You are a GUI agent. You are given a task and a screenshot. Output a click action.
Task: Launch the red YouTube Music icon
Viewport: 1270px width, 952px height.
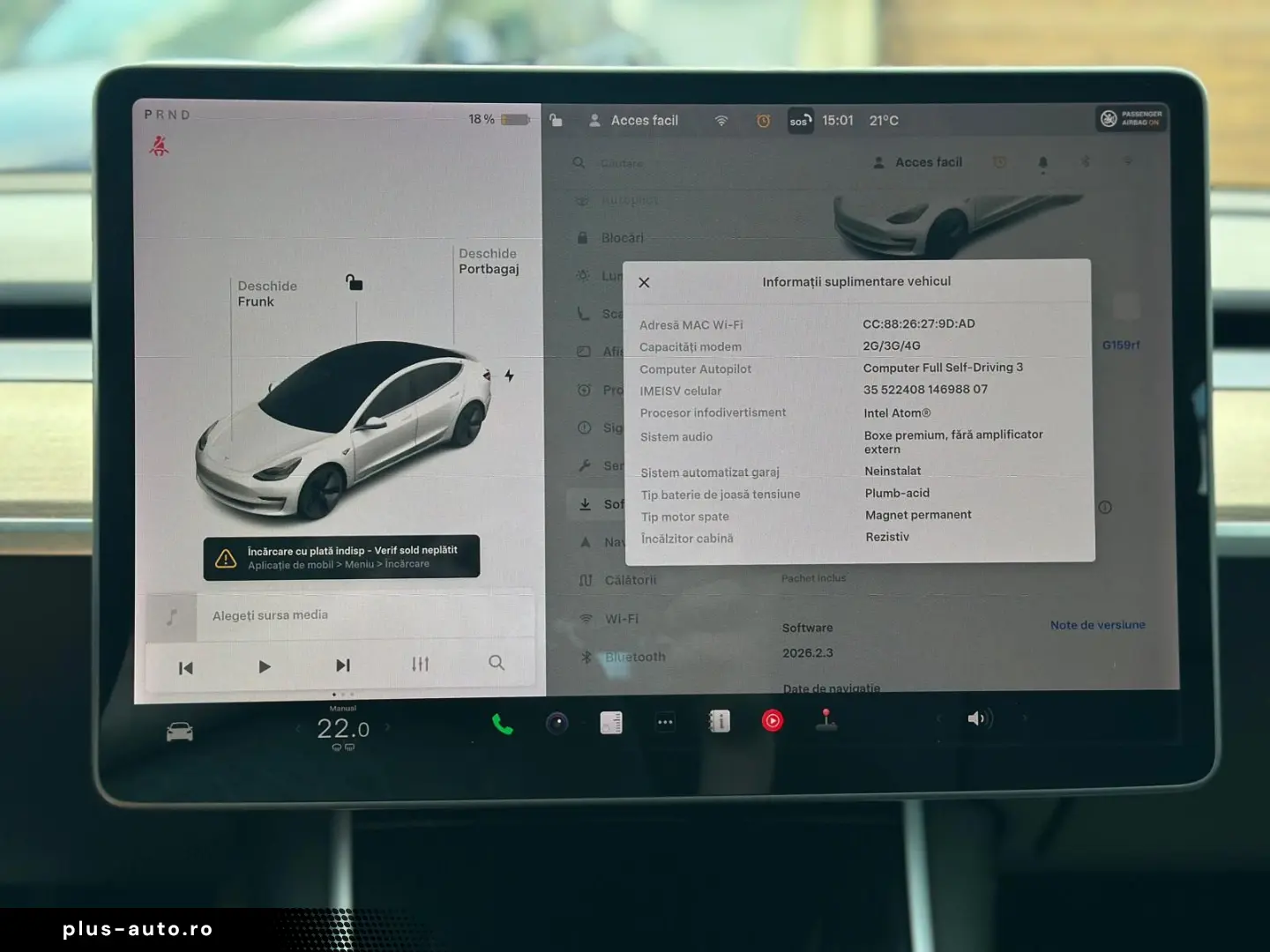pos(773,721)
